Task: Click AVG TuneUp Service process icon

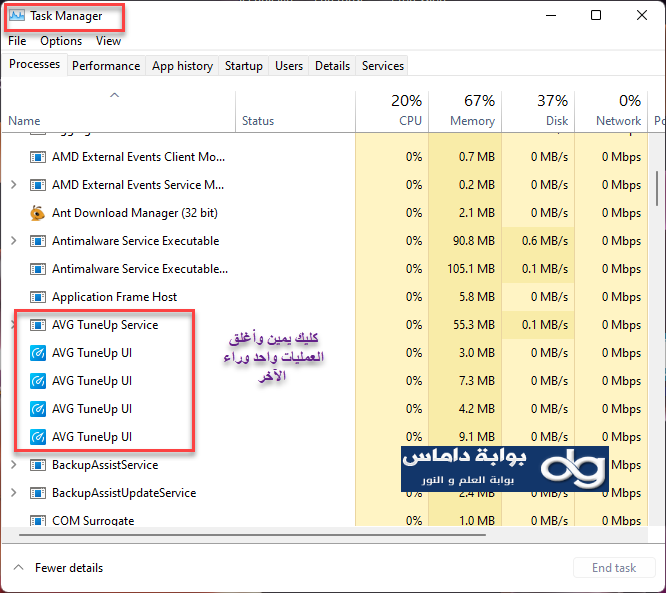Action: pyautogui.click(x=38, y=325)
